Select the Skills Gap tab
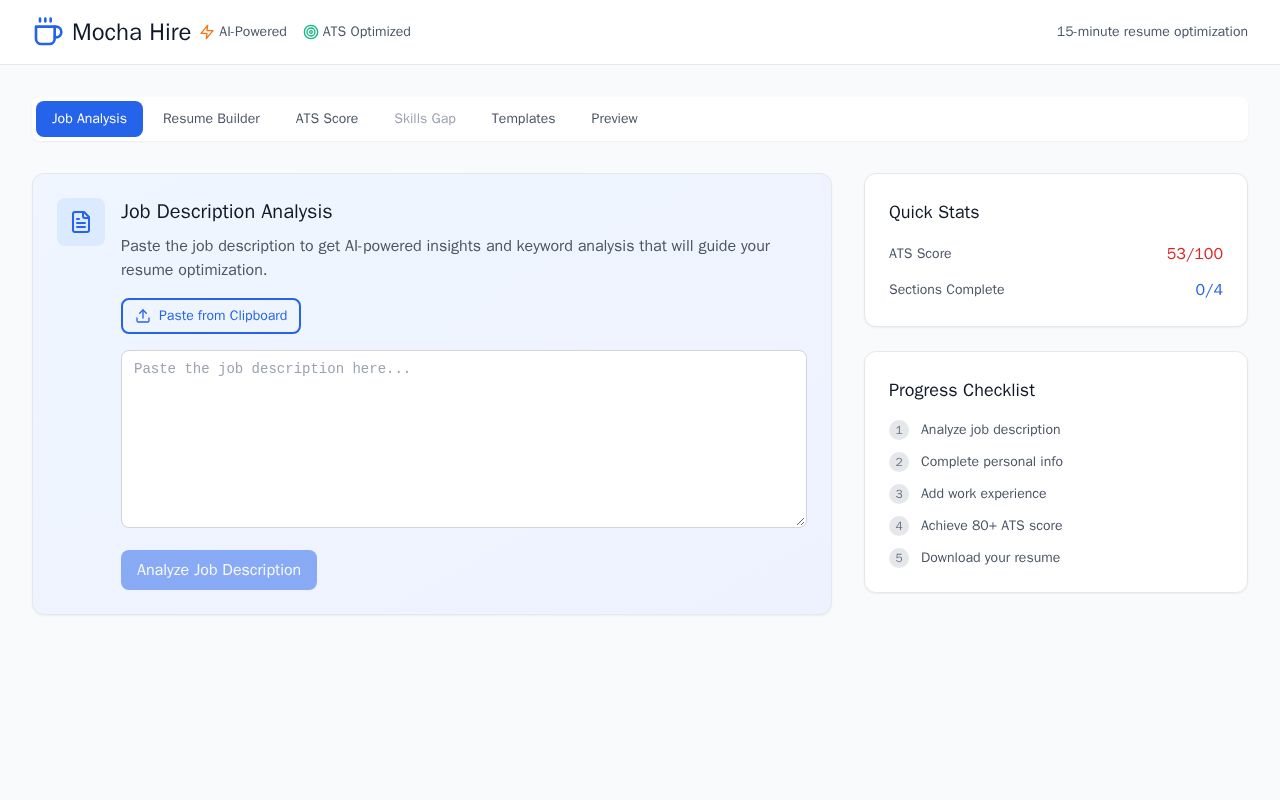The height and width of the screenshot is (800, 1280). (425, 119)
